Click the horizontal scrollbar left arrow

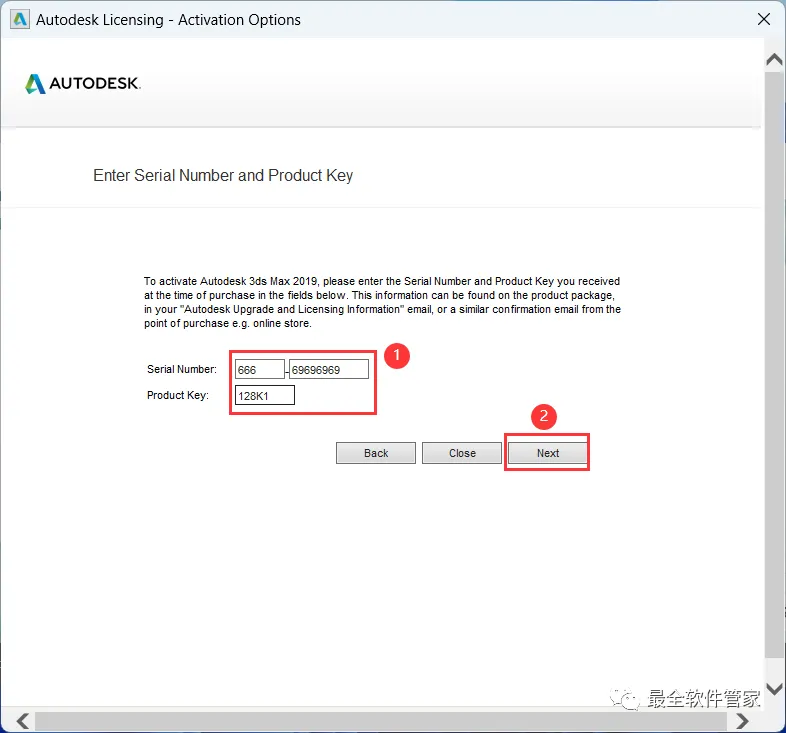pos(22,721)
